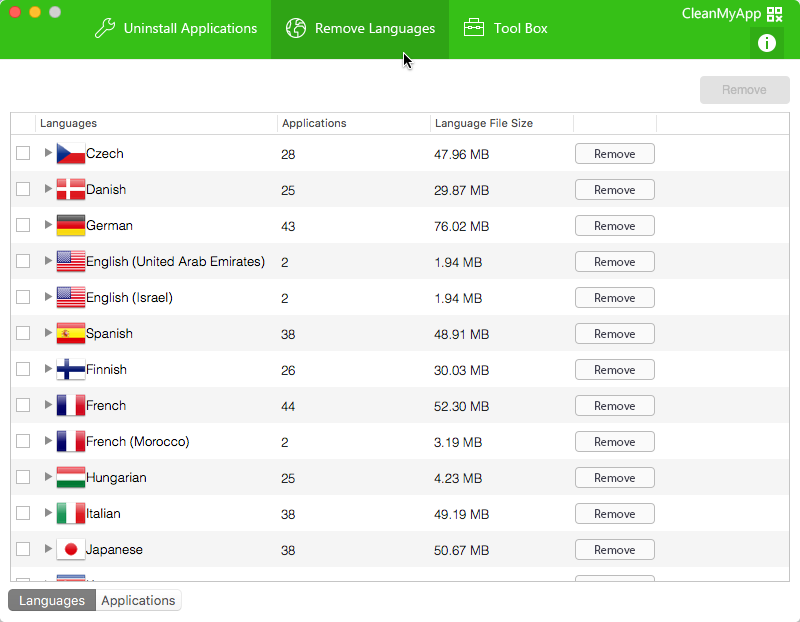Click the Japanese flag icon
This screenshot has width=800, height=622.
point(70,550)
